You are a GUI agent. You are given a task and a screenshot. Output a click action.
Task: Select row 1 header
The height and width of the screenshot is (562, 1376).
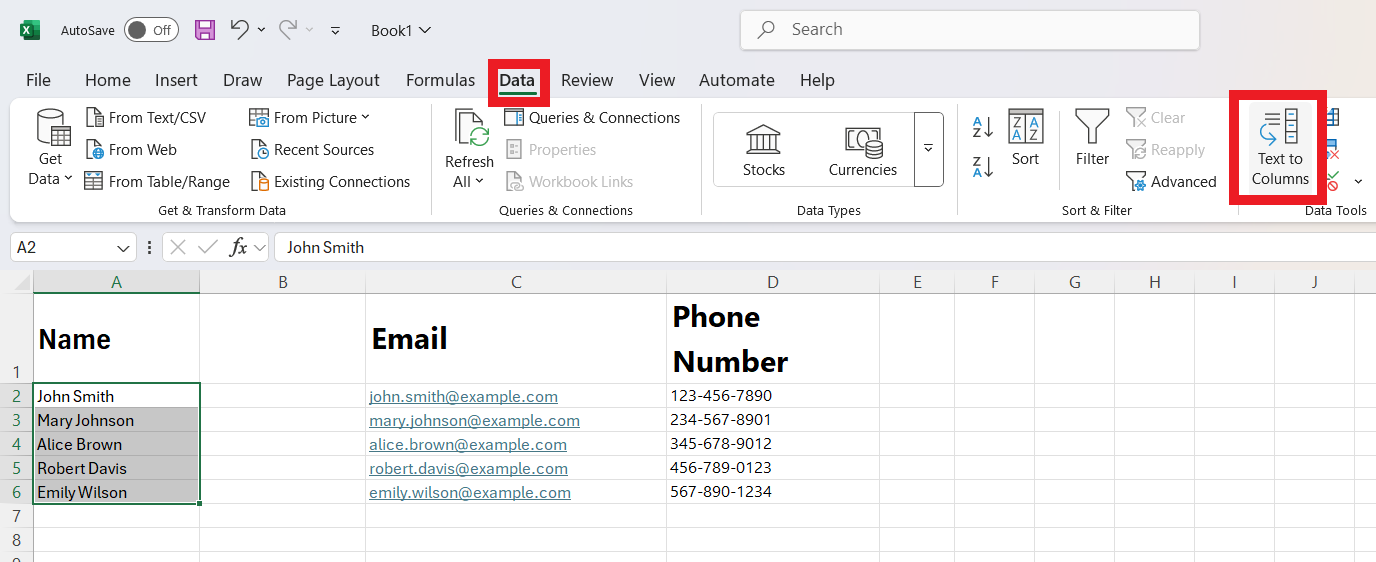coord(16,339)
